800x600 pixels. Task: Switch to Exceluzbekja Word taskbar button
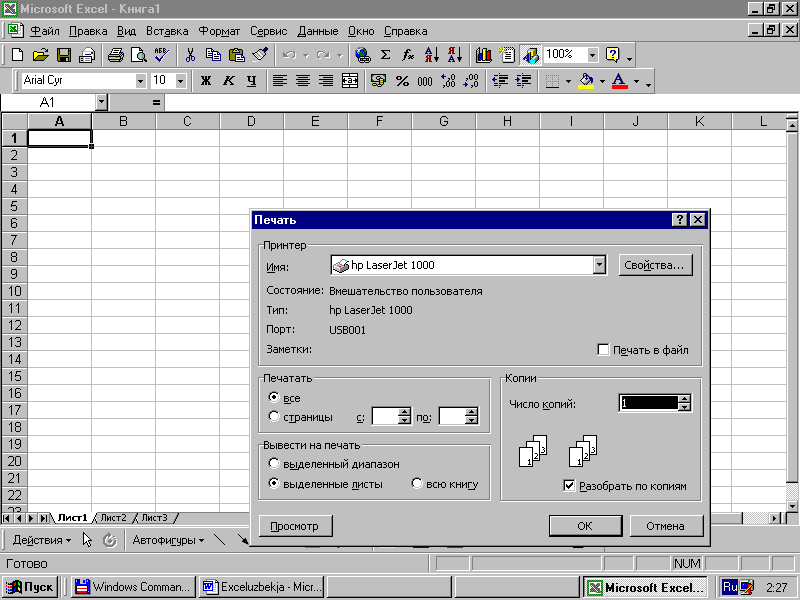(x=263, y=587)
